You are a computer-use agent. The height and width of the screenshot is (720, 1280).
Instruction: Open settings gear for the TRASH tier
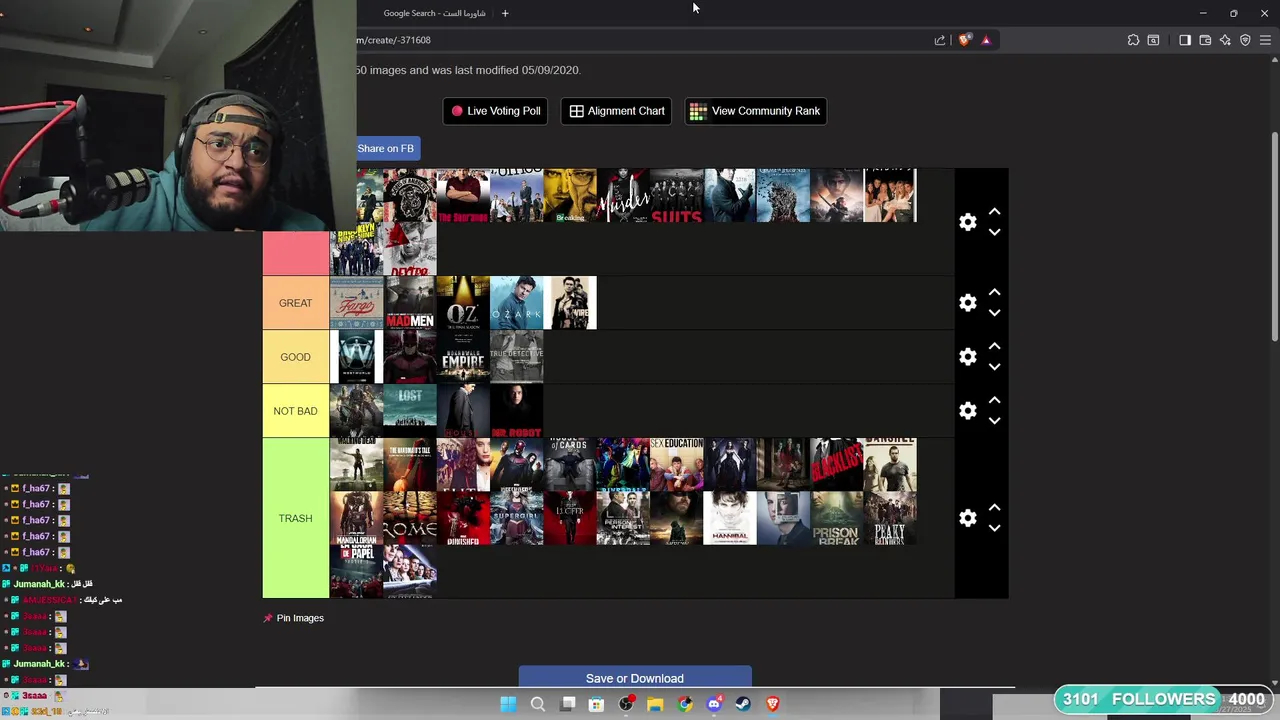967,518
